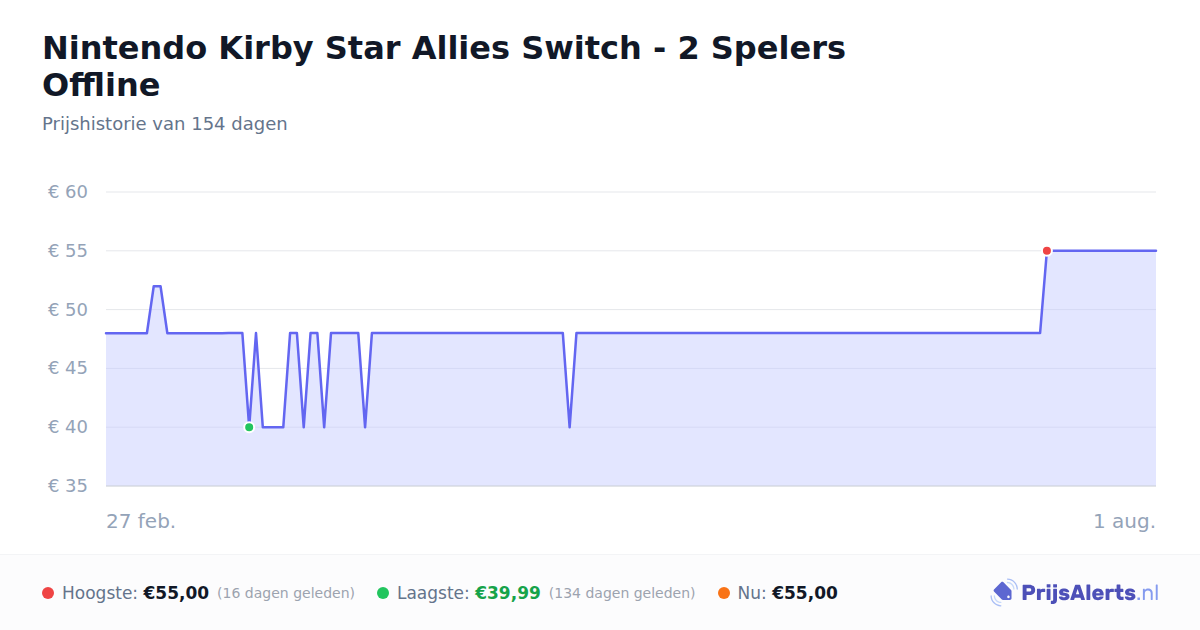The height and width of the screenshot is (630, 1200).
Task: Click the 1 aug. end date label
Action: pos(1124,521)
